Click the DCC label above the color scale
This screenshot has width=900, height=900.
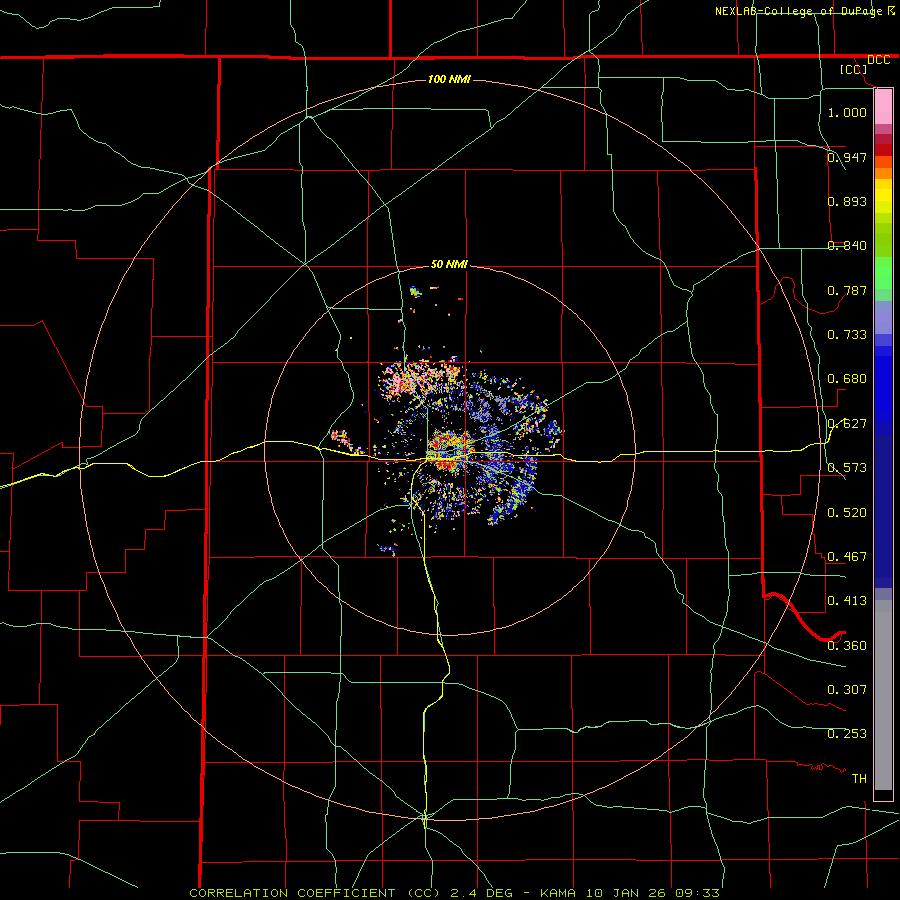click(878, 60)
